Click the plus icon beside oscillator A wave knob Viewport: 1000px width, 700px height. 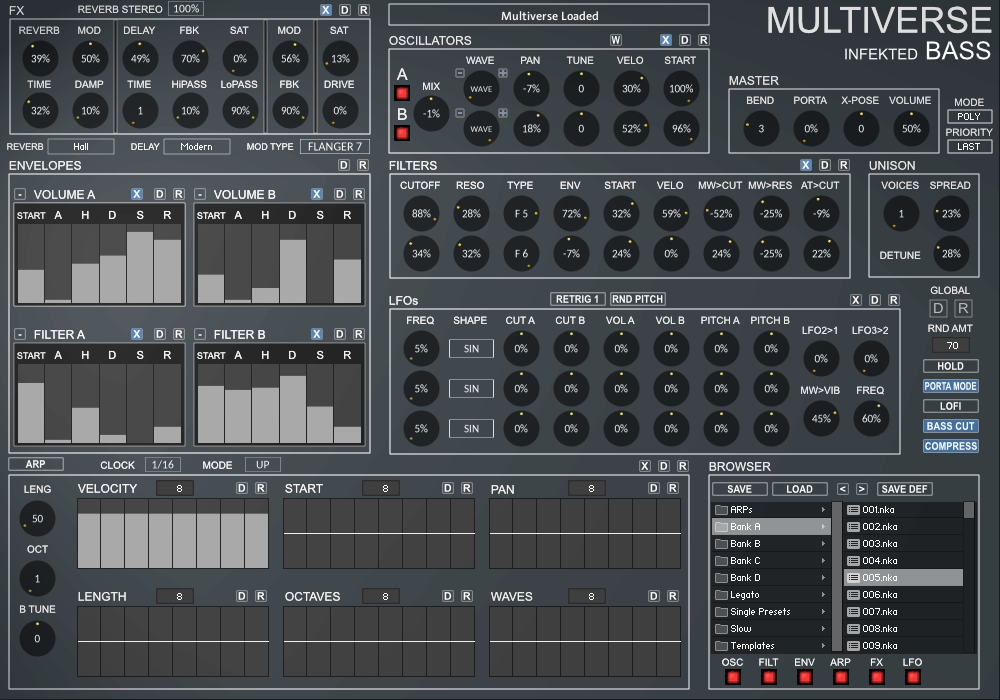pyautogui.click(x=503, y=72)
